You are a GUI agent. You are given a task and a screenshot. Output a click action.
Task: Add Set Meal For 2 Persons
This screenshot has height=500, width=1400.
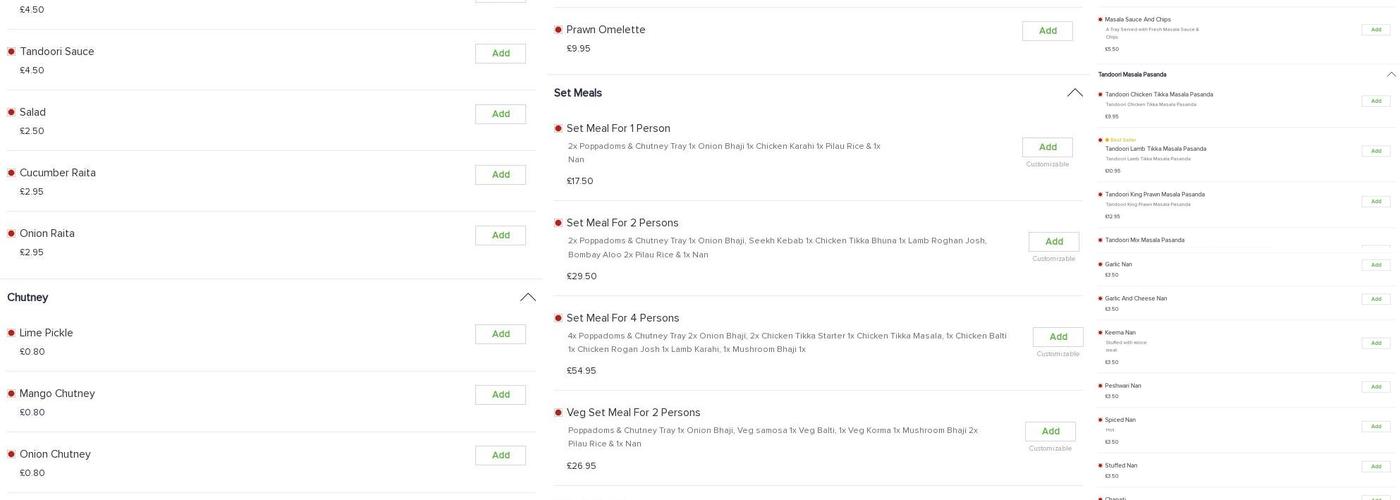[x=1053, y=242]
